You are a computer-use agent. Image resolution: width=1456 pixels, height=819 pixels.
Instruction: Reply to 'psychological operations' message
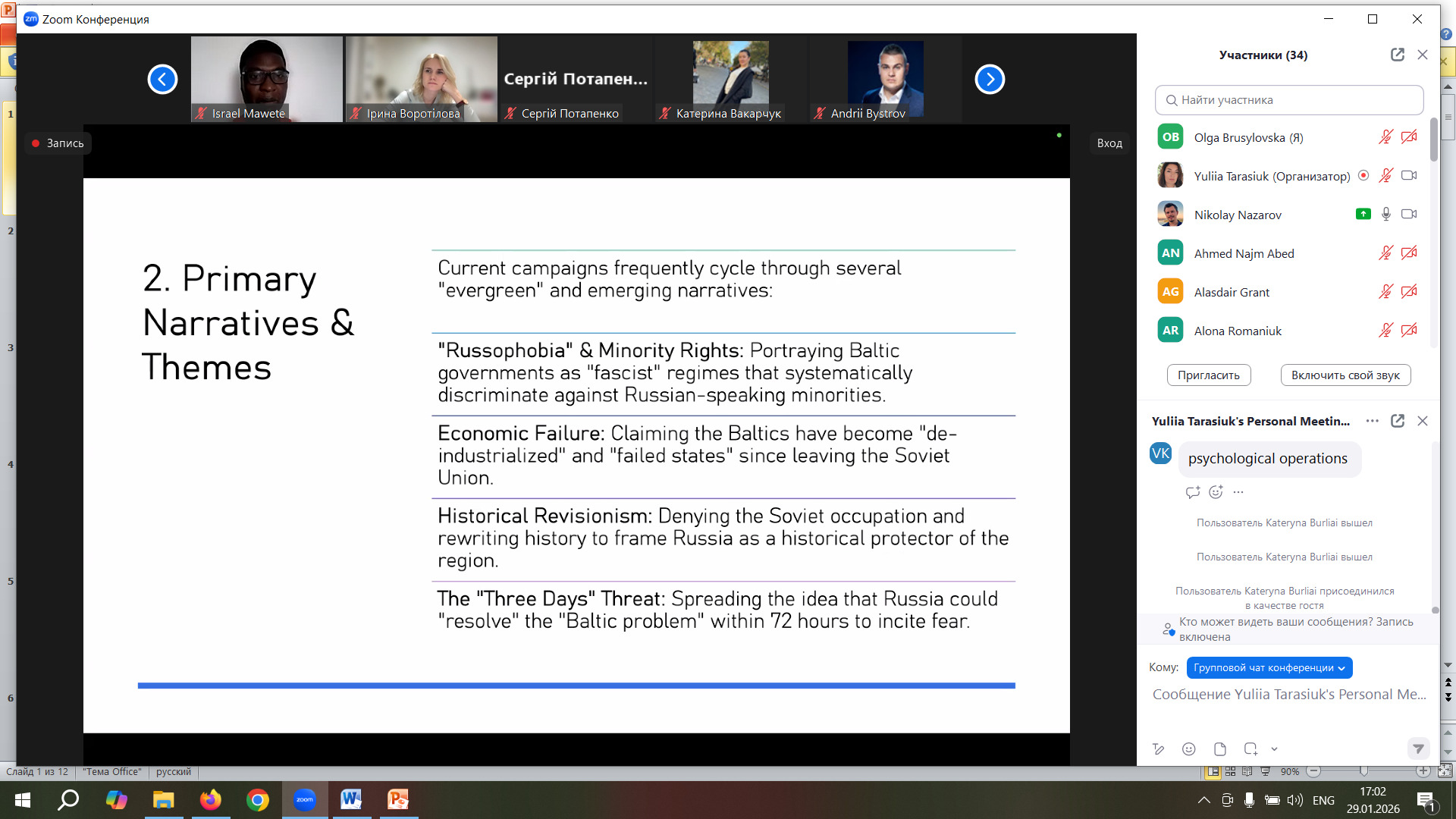[1192, 492]
